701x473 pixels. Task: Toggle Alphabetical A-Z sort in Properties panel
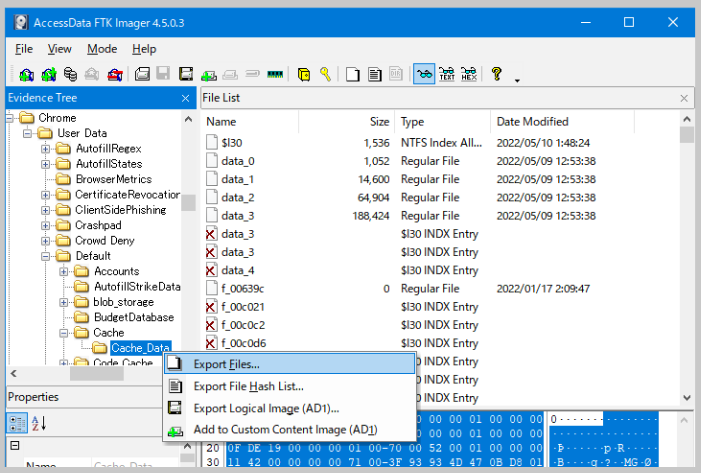click(x=39, y=423)
